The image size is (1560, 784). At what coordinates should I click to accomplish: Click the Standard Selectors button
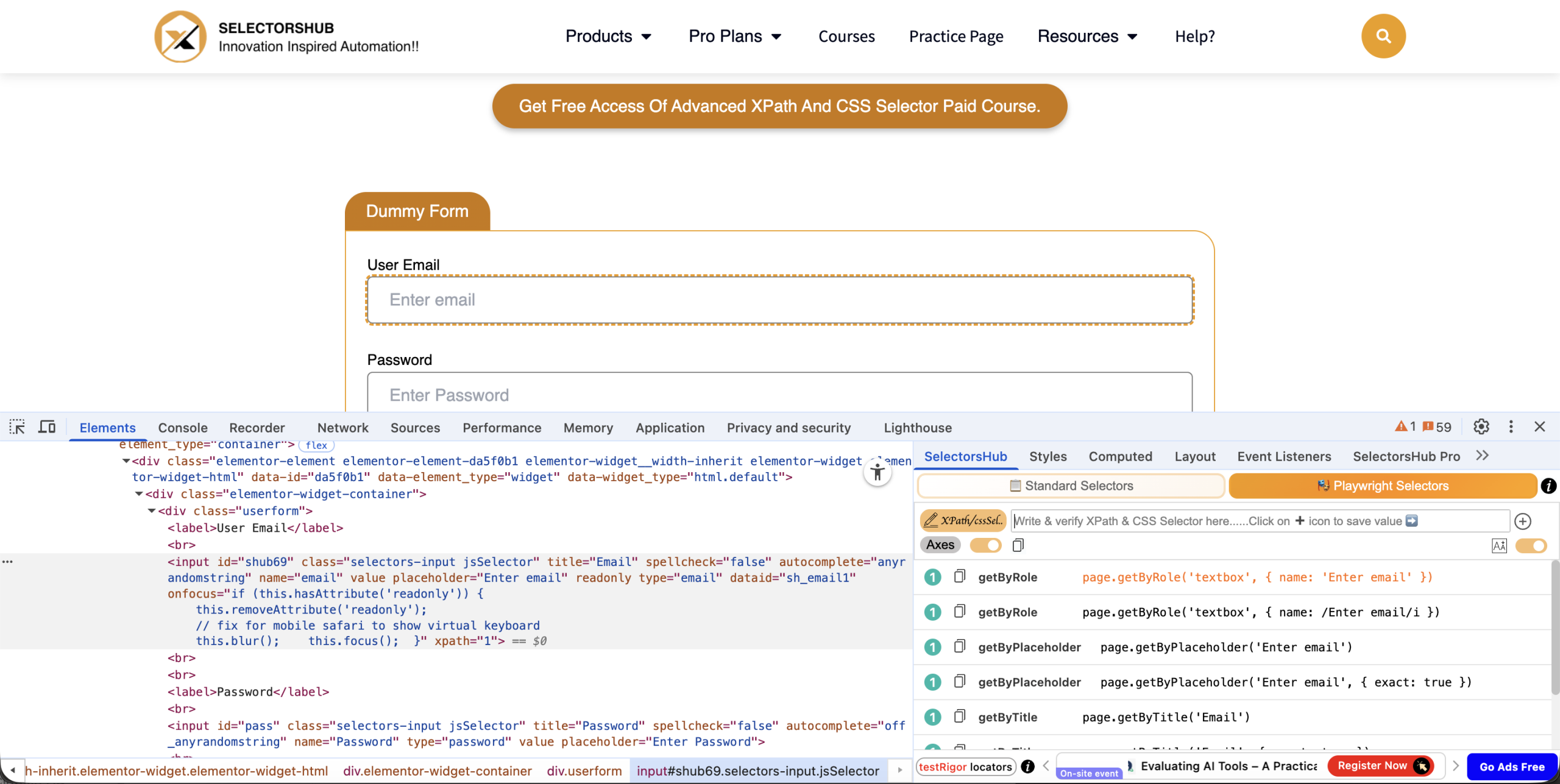pos(1071,486)
